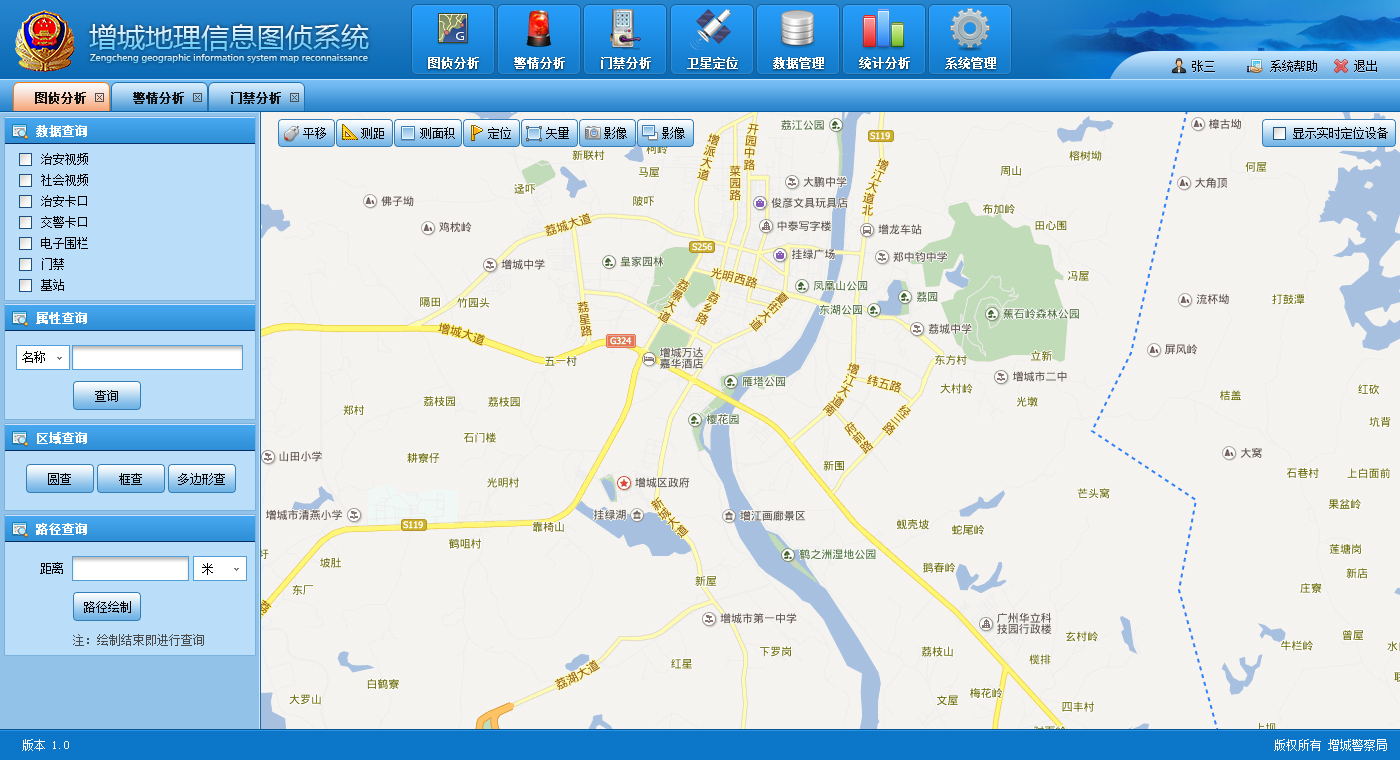The height and width of the screenshot is (760, 1400).
Task: Click 增城中学 school marker on map
Action: coord(490,265)
